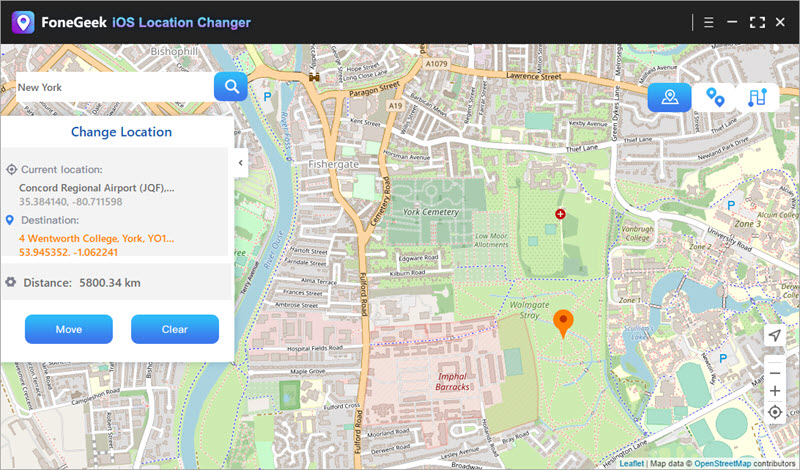Click the navigation arrow map control
This screenshot has width=800, height=470.
(x=775, y=336)
